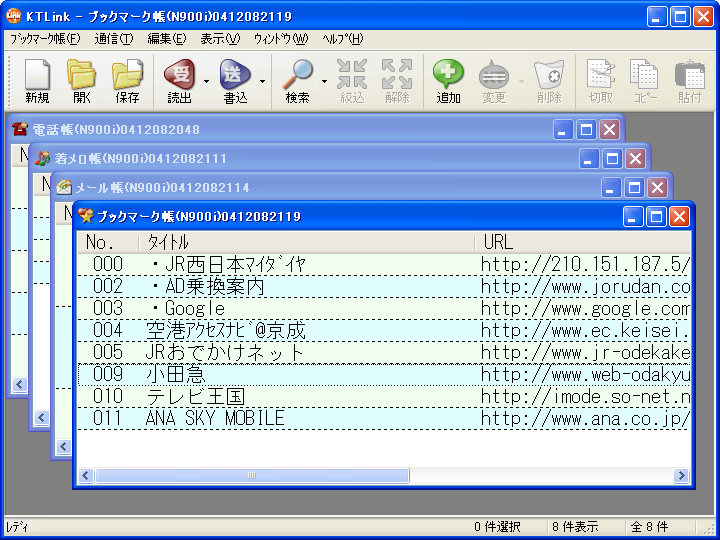This screenshot has width=720, height=540.
Task: Select bookmark row ・Google
Action: tap(384, 308)
